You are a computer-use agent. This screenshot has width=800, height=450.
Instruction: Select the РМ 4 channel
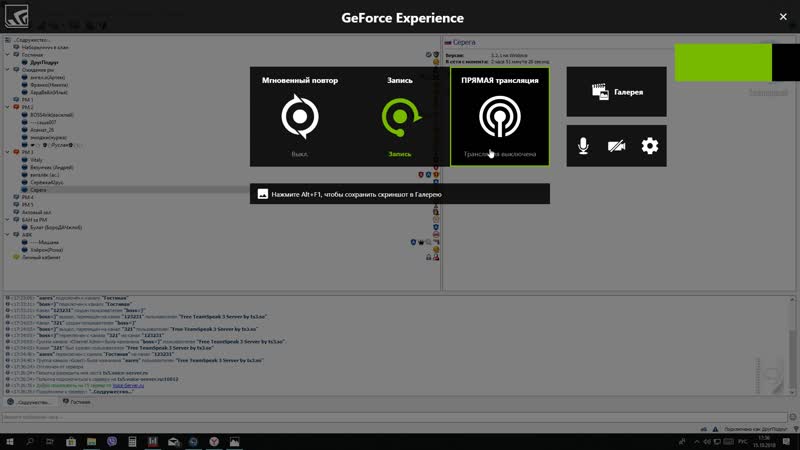pos(28,197)
